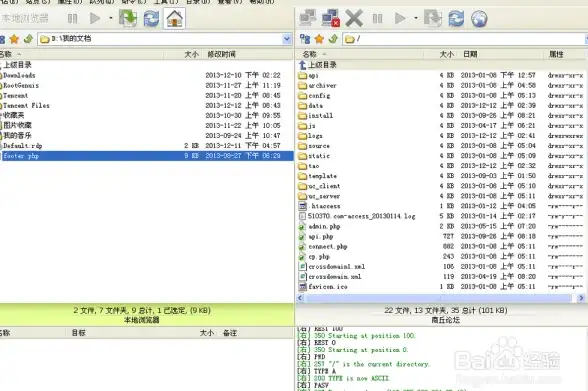Image resolution: width=588 pixels, height=391 pixels.
Task: Sort remote list by 属性 column
Action: [556, 54]
